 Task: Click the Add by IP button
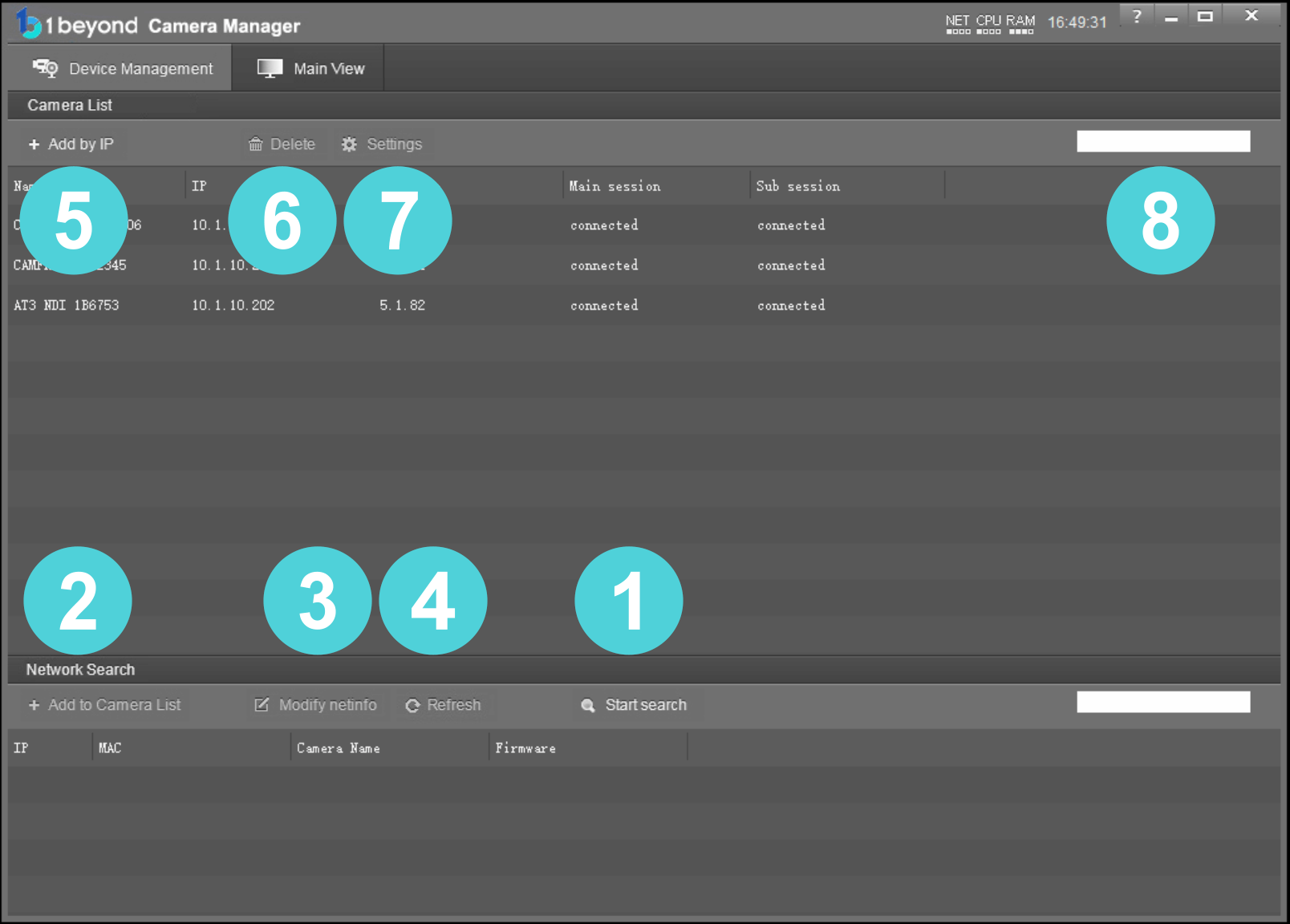[x=71, y=144]
